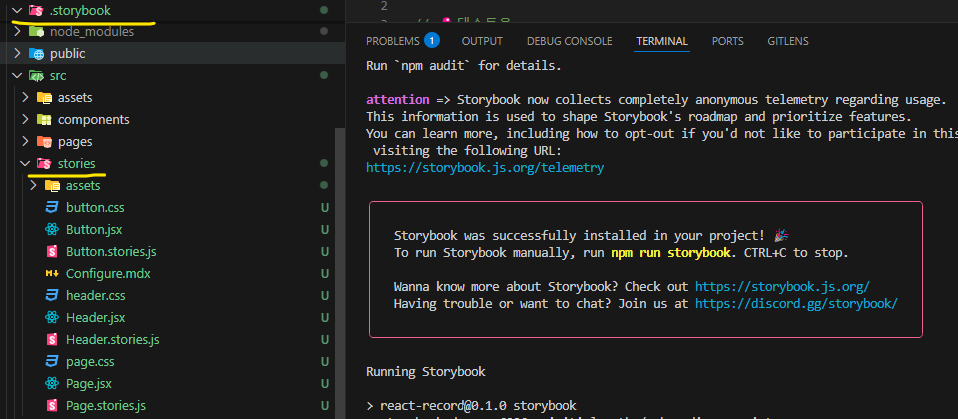Collapse the stories folder chevron

(x=25, y=164)
